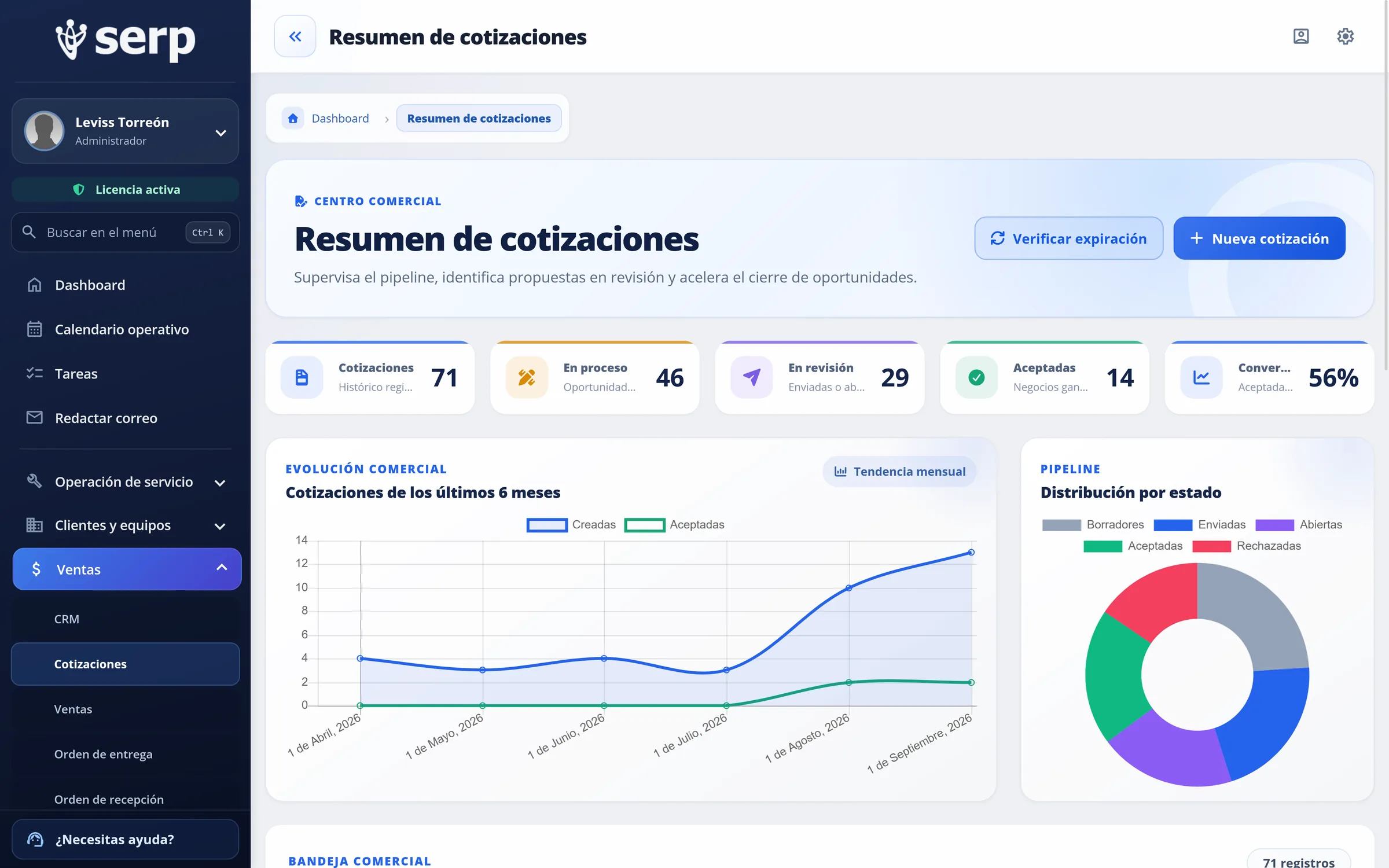The image size is (1389, 868).
Task: Collapse the Ventas menu chevron
Action: (x=222, y=568)
